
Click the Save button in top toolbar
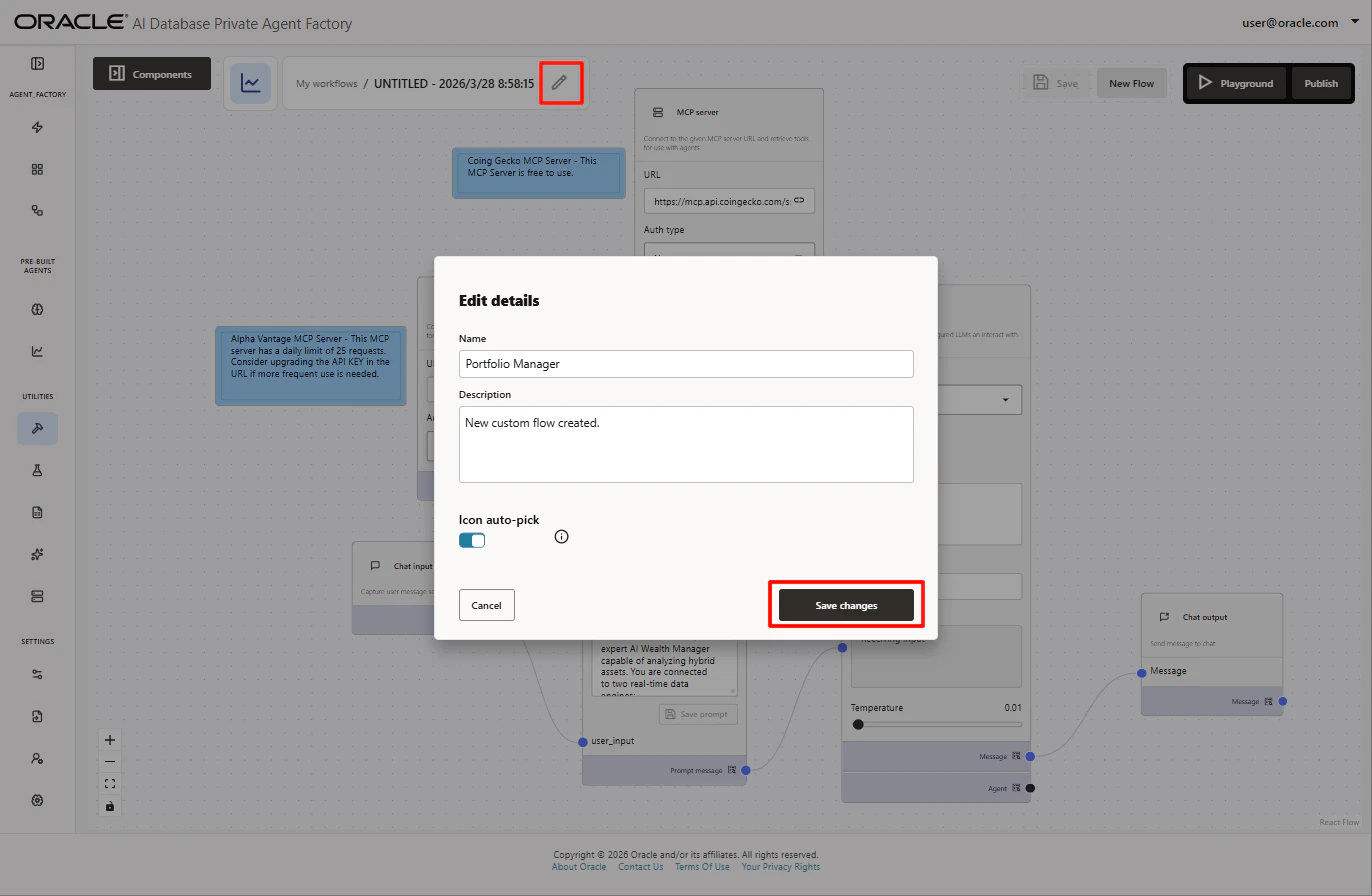tap(1058, 83)
